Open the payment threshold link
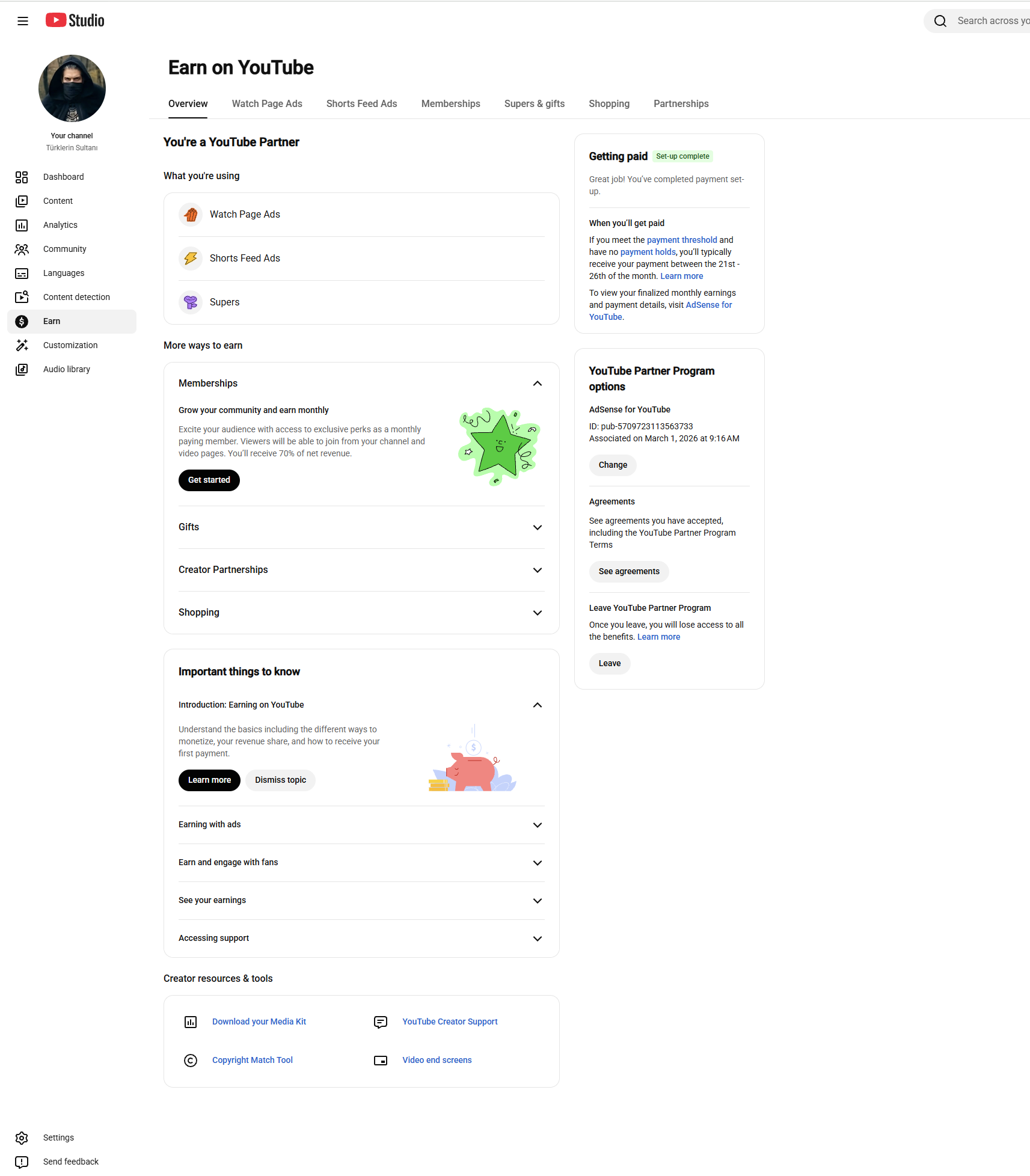Screen dimensions: 1030x1176 [682, 240]
